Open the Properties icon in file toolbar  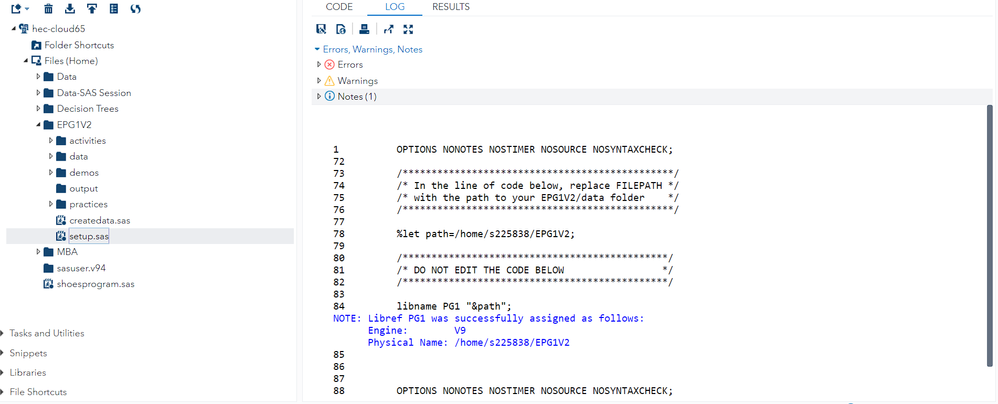tap(114, 9)
